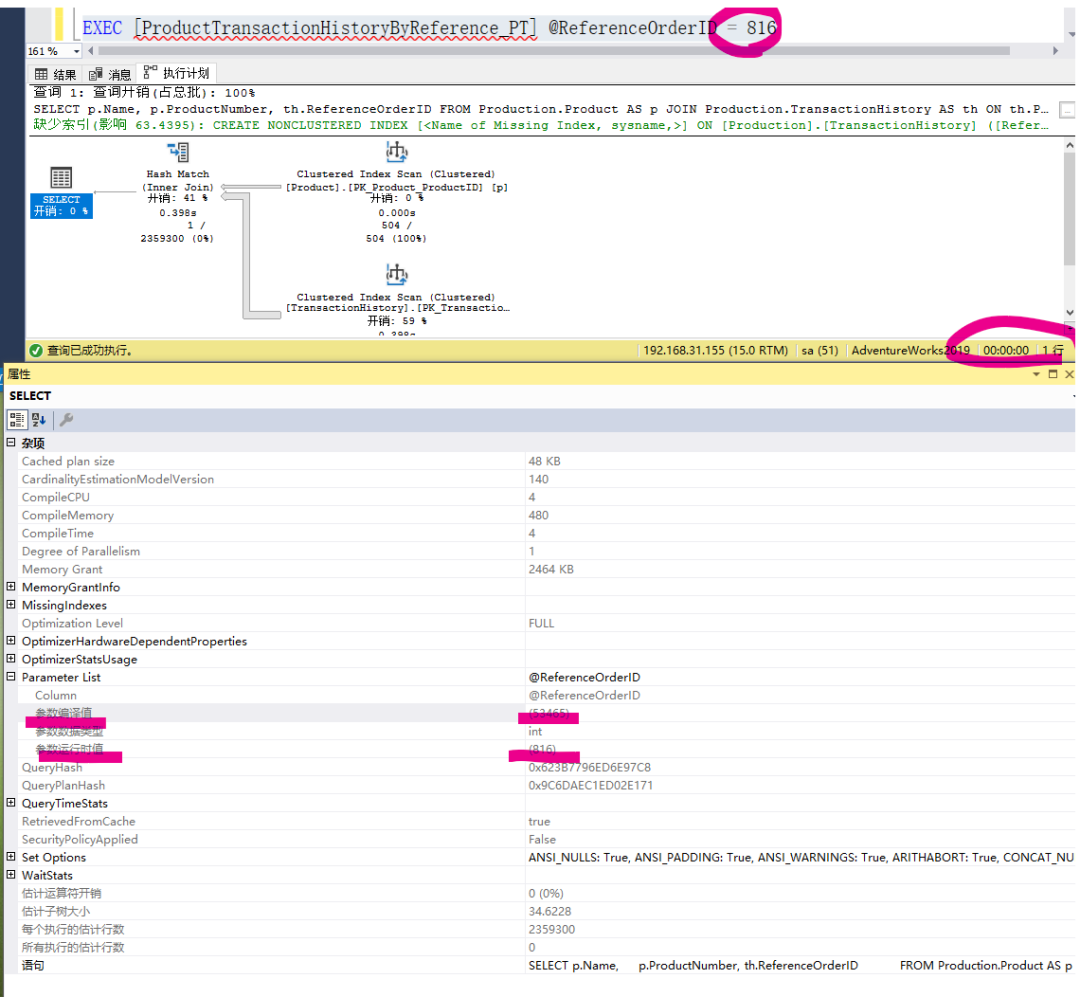Switch to the 结果 tab
Image resolution: width=1080 pixels, height=997 pixels.
click(x=55, y=74)
